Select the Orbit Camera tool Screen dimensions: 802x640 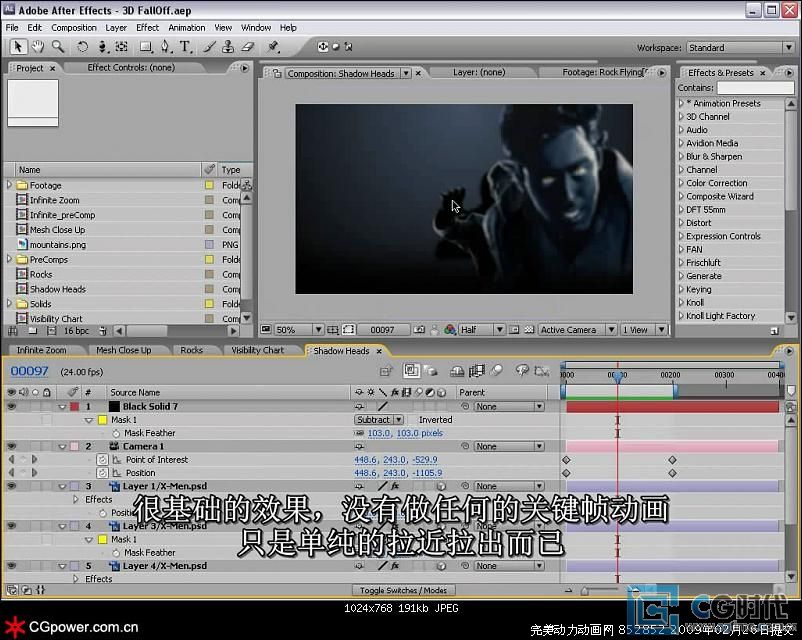(x=102, y=47)
